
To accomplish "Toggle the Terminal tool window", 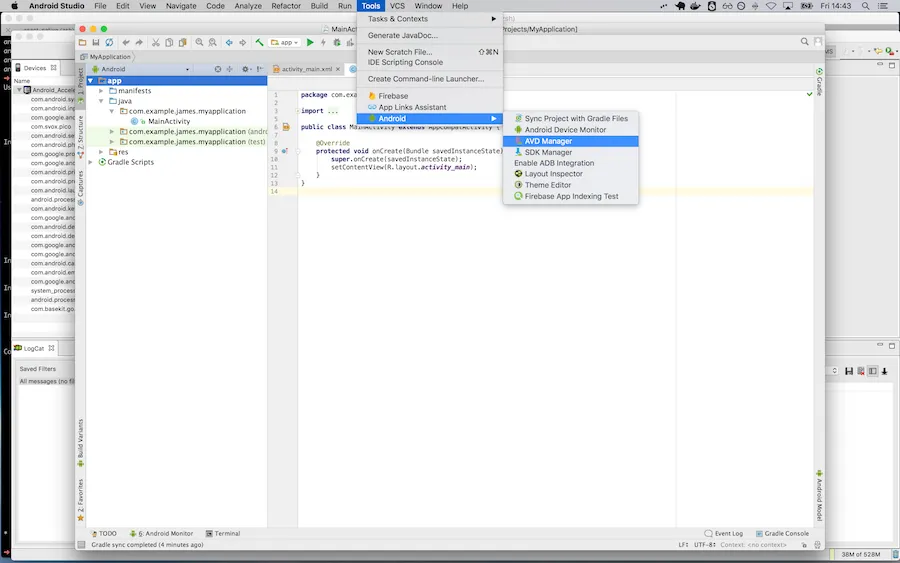I will (222, 533).
